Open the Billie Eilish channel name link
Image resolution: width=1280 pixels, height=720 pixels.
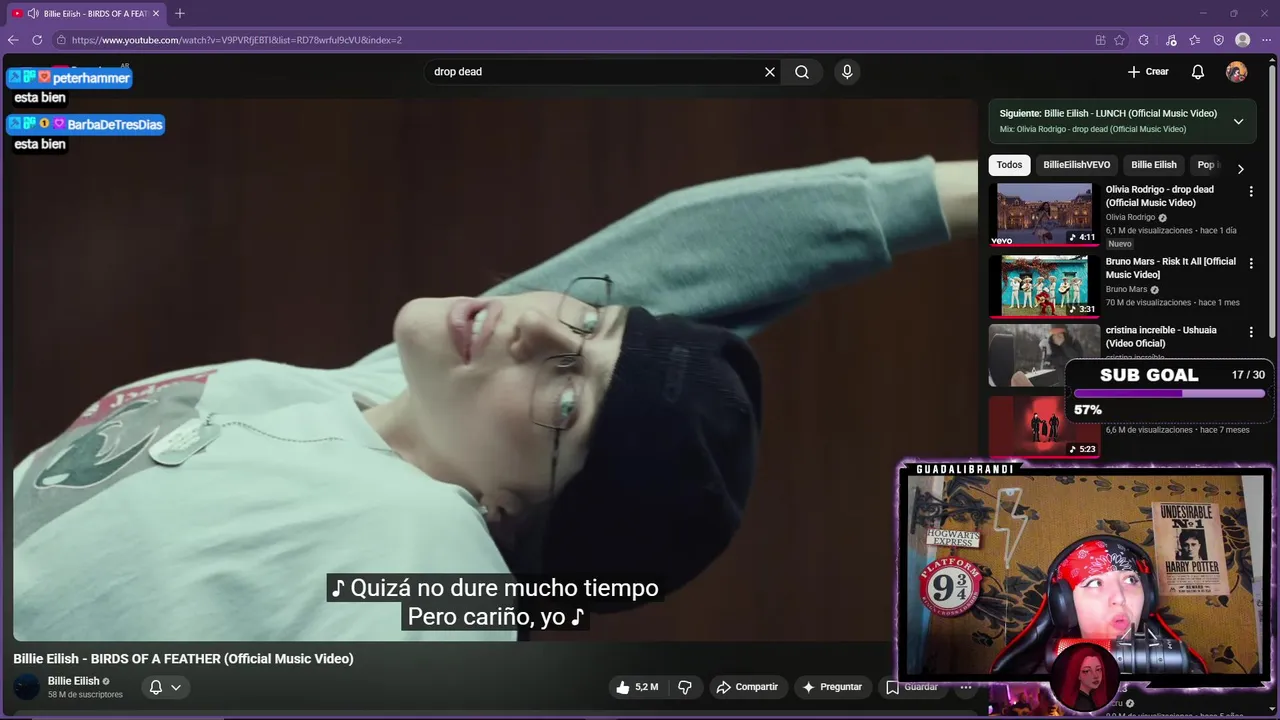pyautogui.click(x=74, y=681)
